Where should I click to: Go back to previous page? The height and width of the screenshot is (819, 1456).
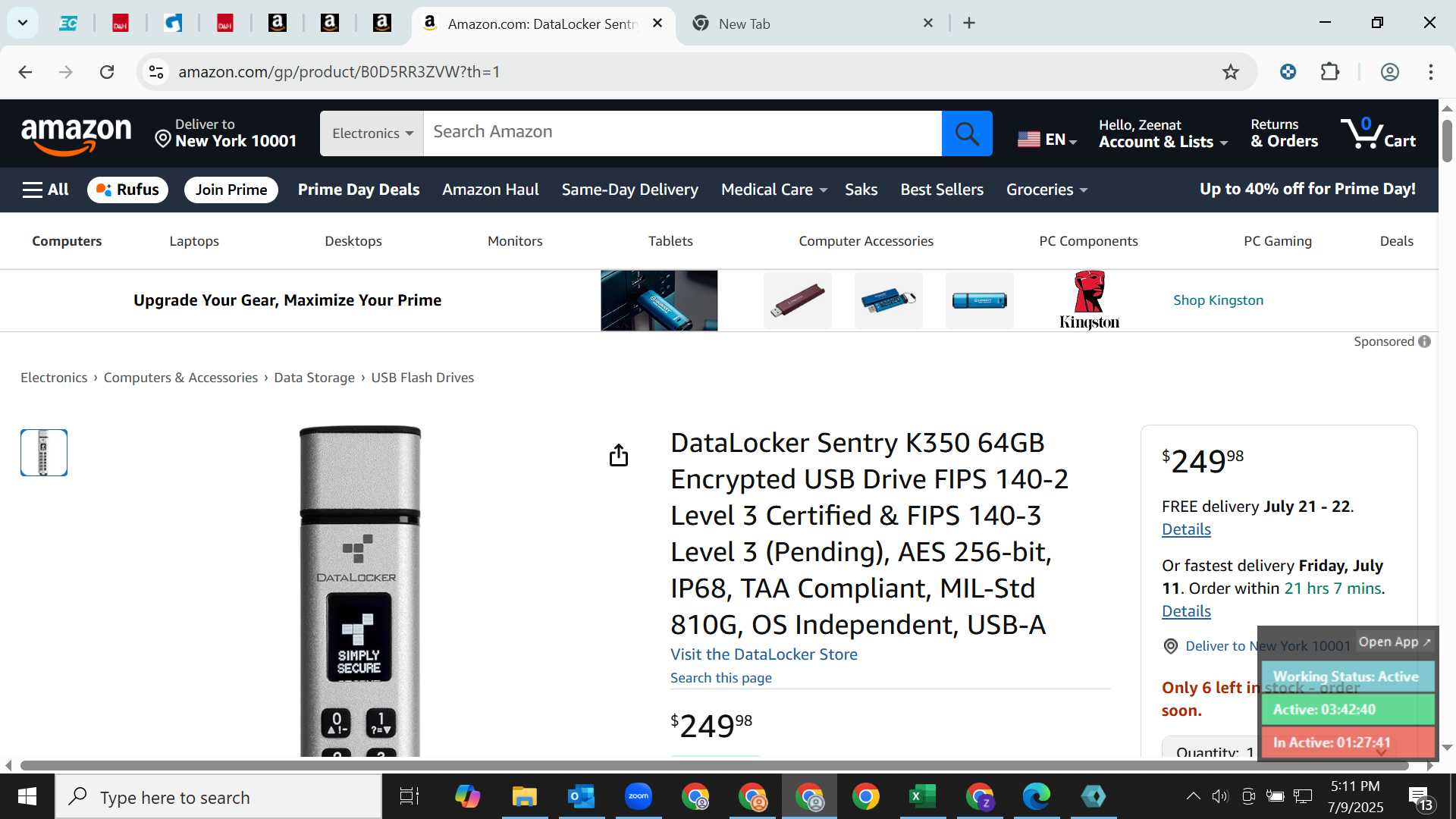pyautogui.click(x=25, y=72)
